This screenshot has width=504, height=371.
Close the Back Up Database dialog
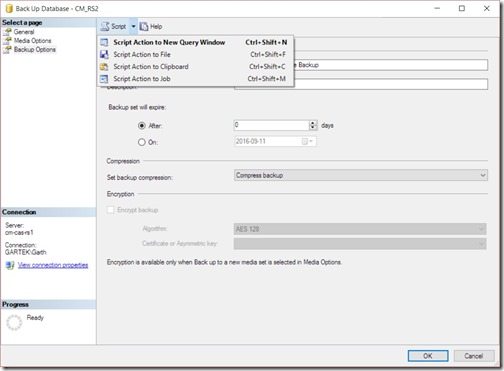pos(487,9)
